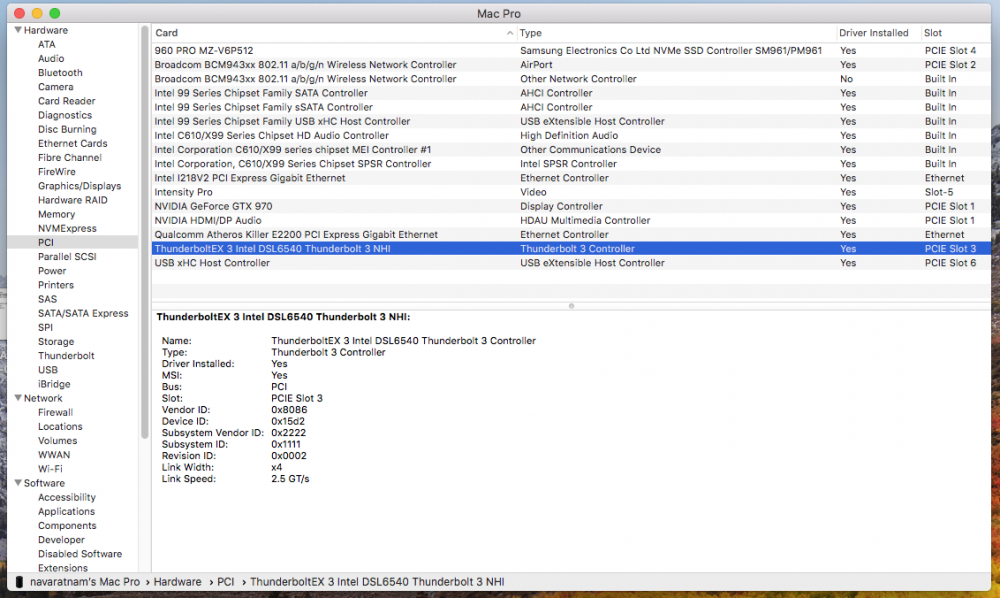Select Ethernet Cards in sidebar
Image resolution: width=1000 pixels, height=598 pixels.
tap(72, 143)
